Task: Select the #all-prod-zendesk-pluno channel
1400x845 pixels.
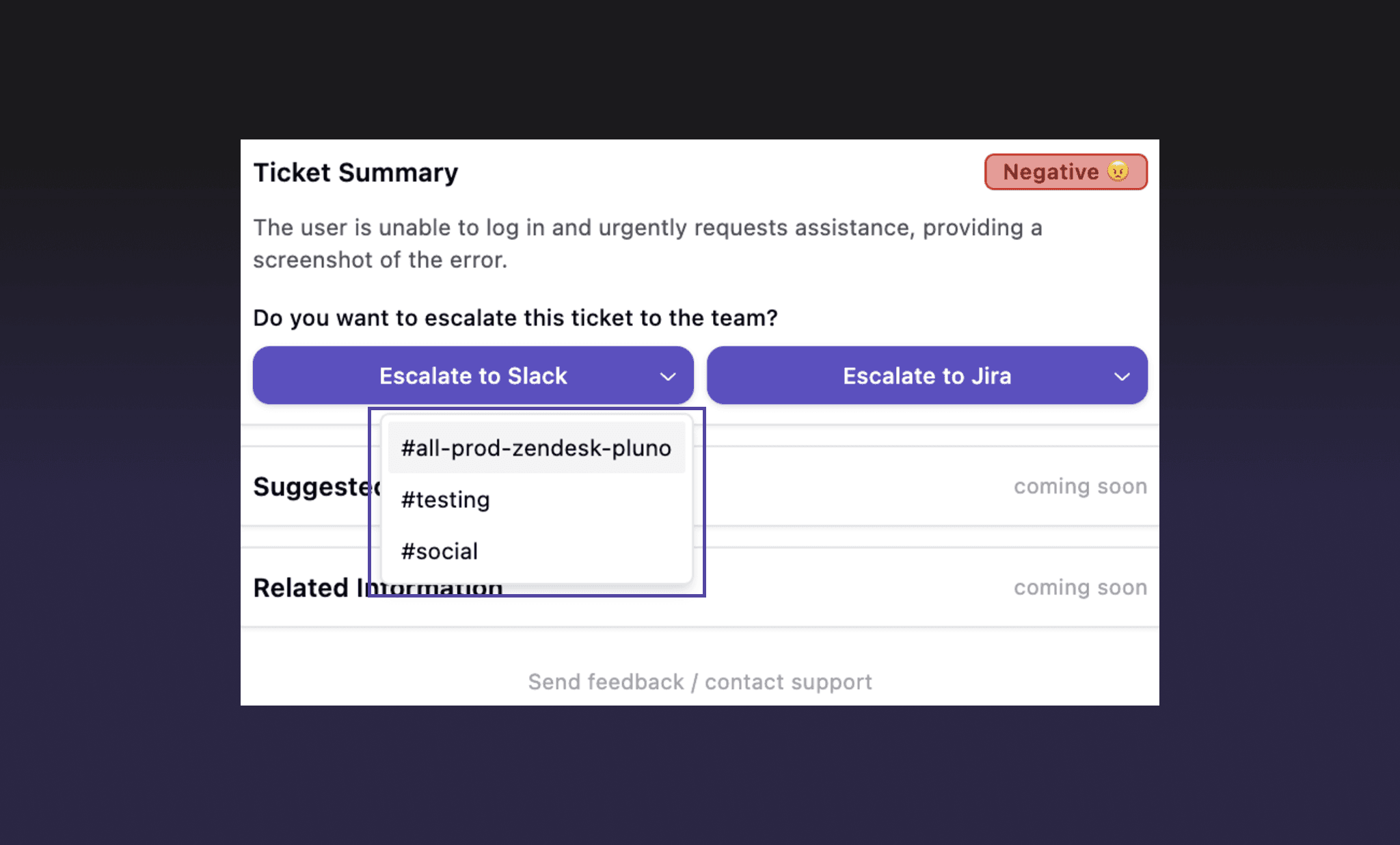Action: [536, 447]
